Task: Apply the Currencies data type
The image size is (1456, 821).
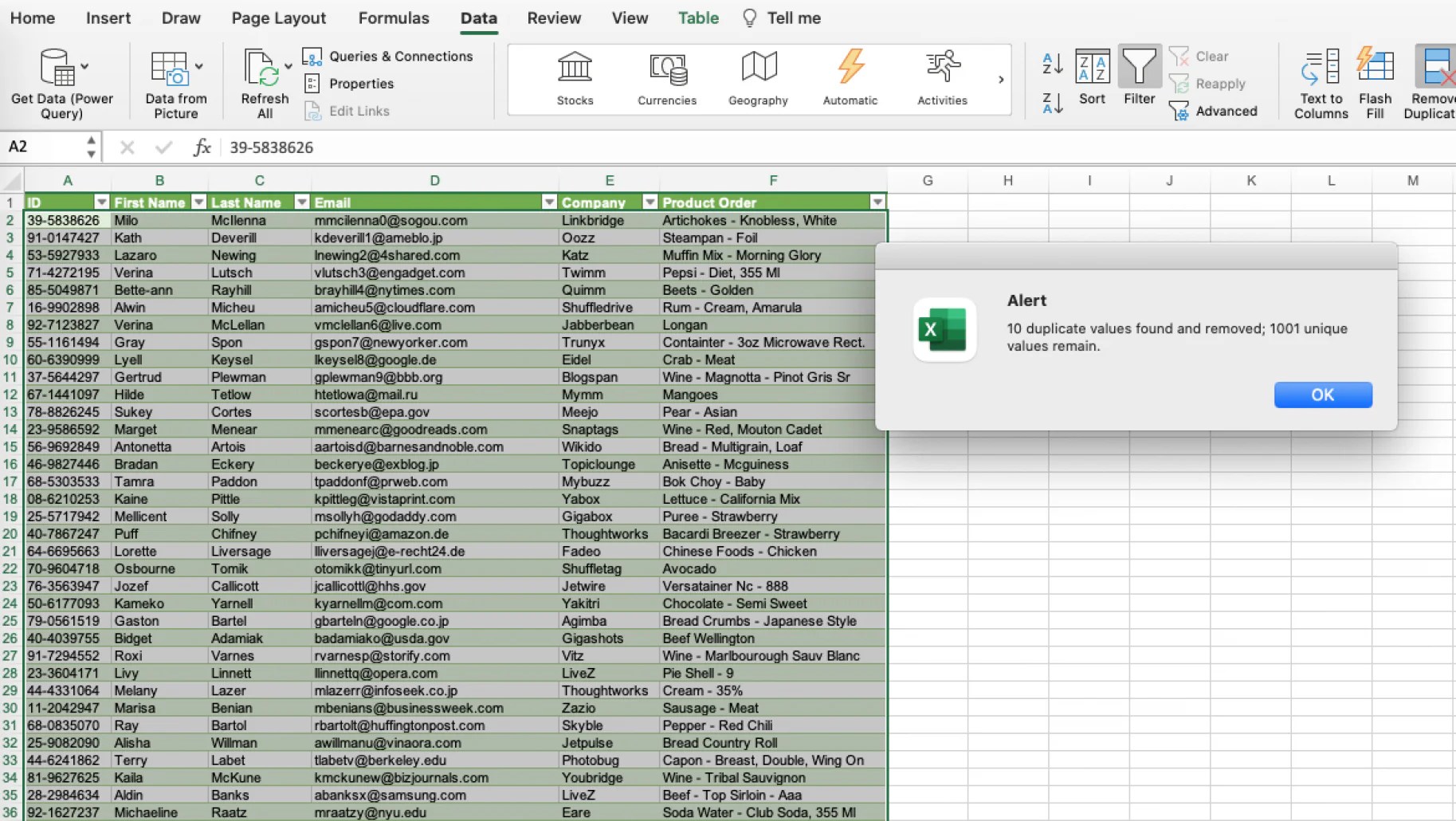Action: point(667,77)
